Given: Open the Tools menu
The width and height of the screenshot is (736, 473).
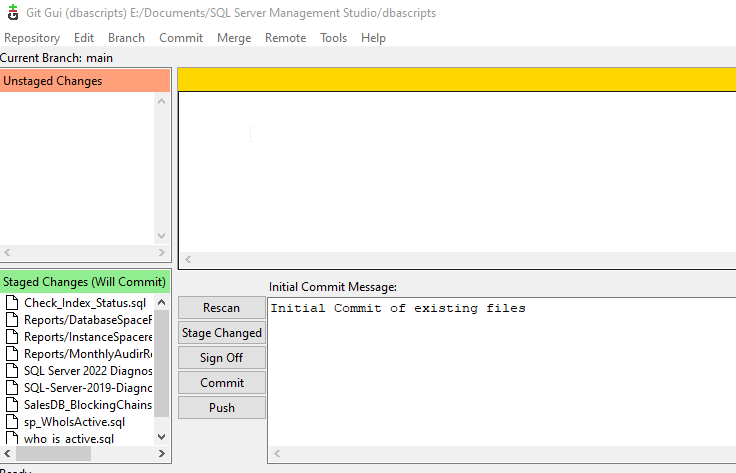Looking at the screenshot, I should [x=333, y=38].
